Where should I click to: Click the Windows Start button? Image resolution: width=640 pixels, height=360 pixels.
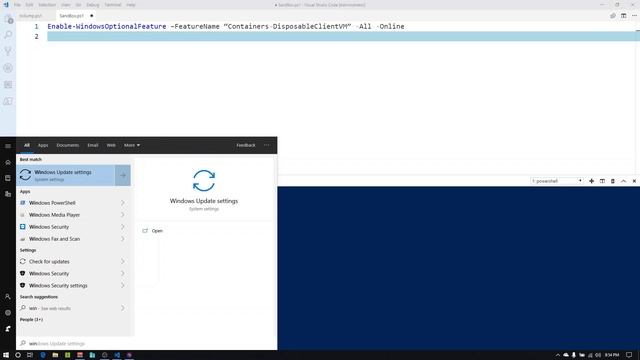coord(6,355)
